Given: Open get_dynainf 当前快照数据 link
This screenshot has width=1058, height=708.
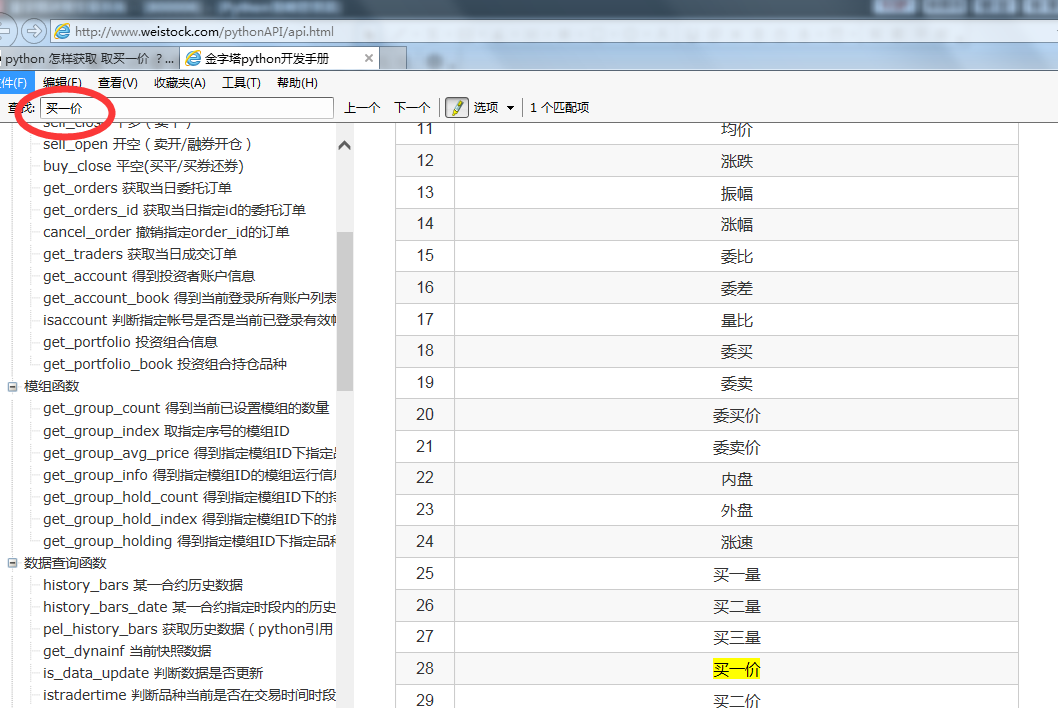Looking at the screenshot, I should point(127,651).
